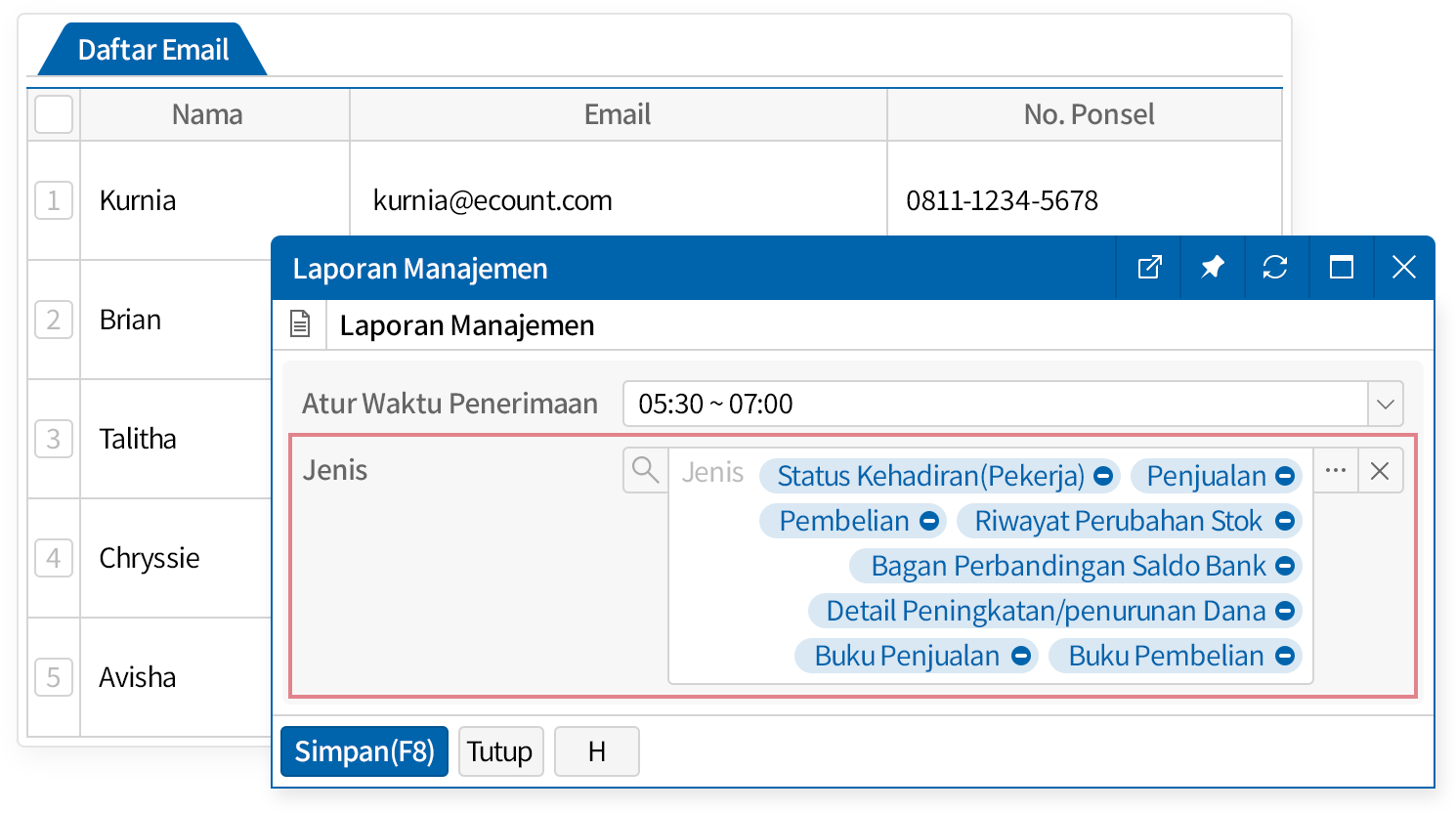This screenshot has height=813, width=1456.
Task: Remove the Penjualan tag
Action: [x=1285, y=477]
